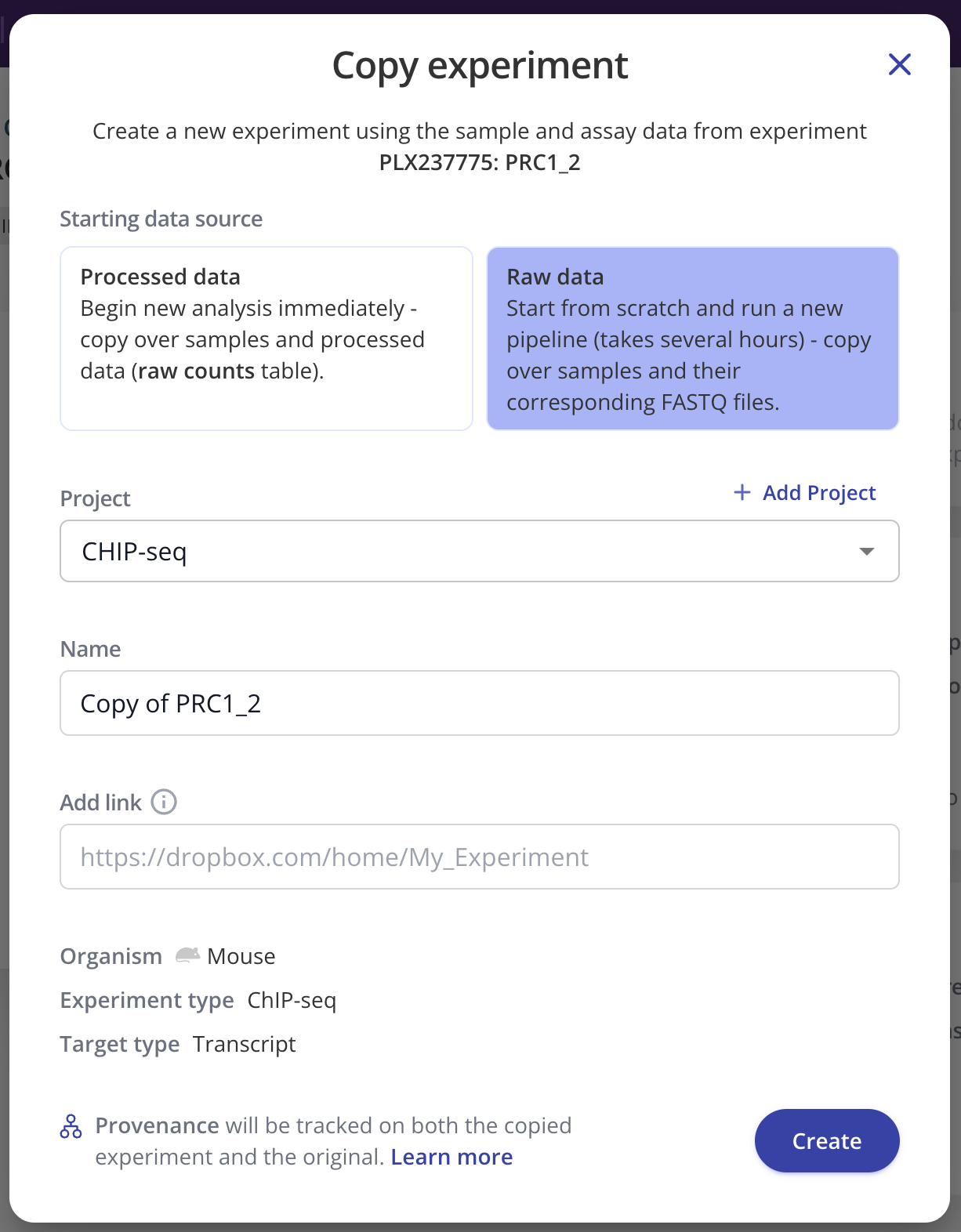This screenshot has width=961, height=1232.
Task: Close the Copy experiment dialog
Action: (x=899, y=64)
